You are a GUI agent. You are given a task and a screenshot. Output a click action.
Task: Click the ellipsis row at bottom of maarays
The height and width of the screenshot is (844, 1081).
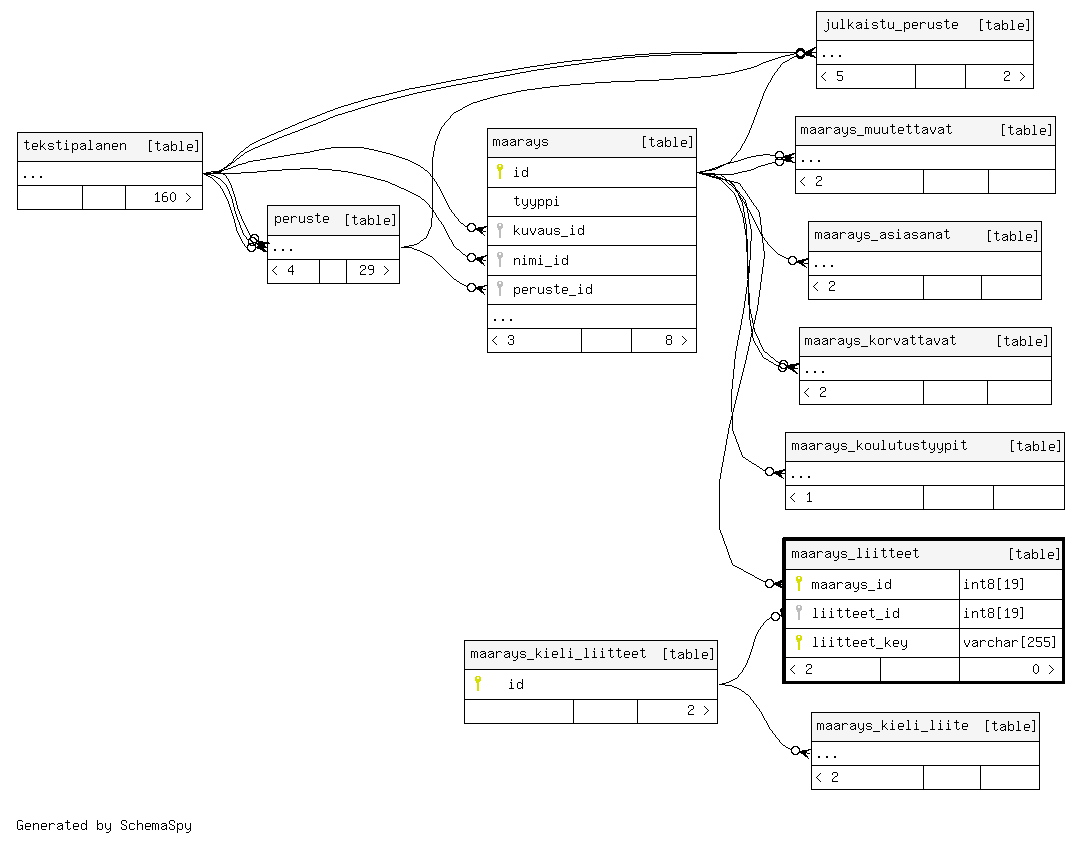[x=592, y=316]
